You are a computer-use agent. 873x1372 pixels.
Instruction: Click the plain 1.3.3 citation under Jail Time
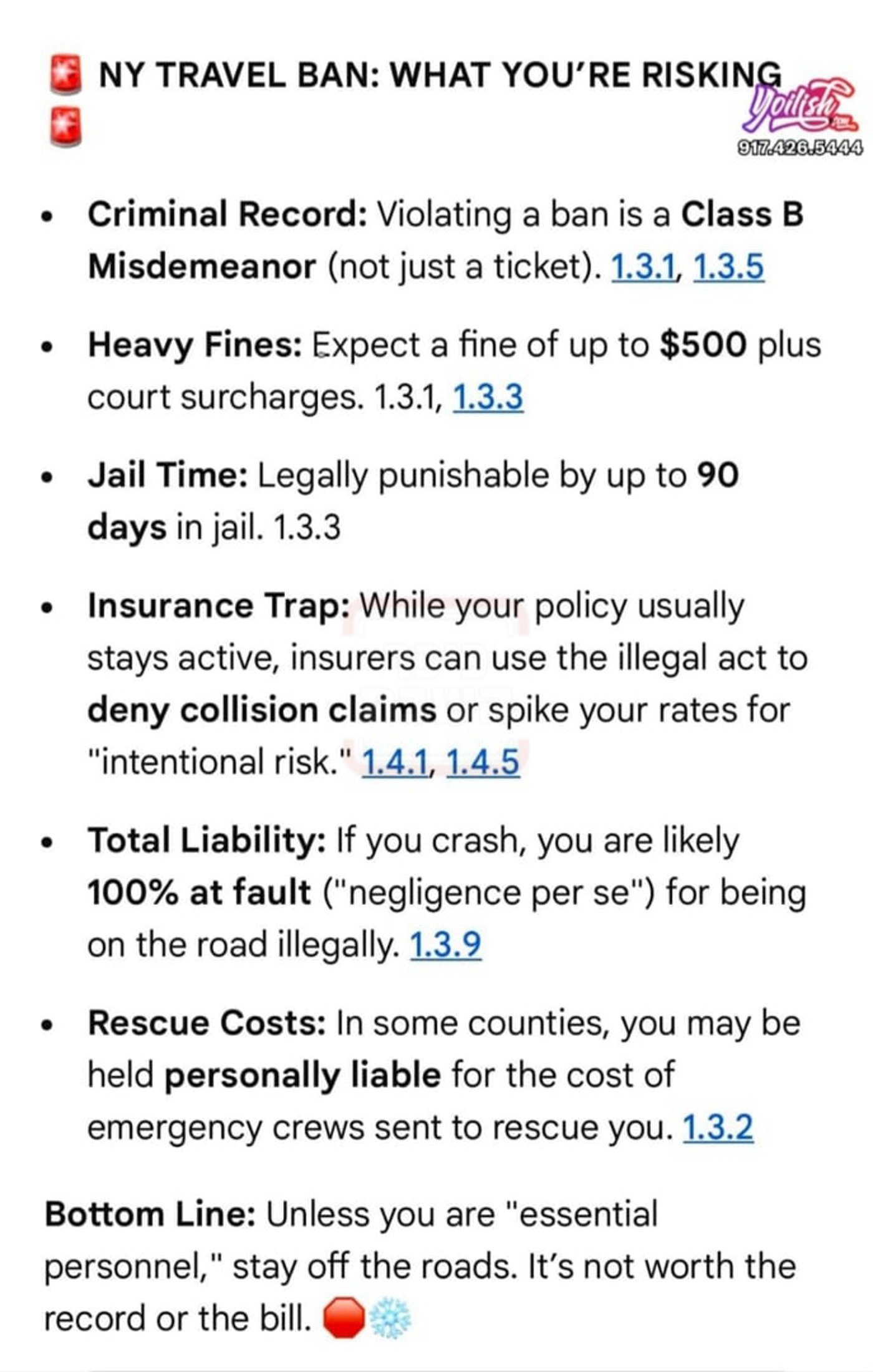307,528
